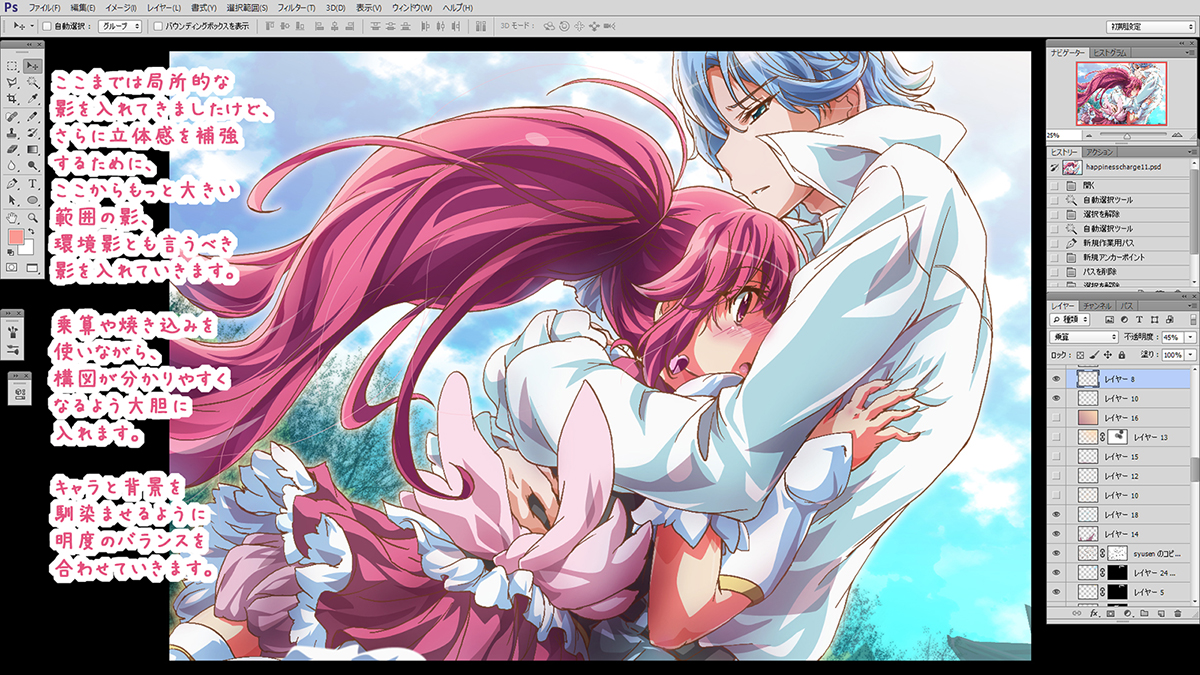
Task: Expand the 初期設定 workspace dropdown
Action: pyautogui.click(x=1150, y=26)
